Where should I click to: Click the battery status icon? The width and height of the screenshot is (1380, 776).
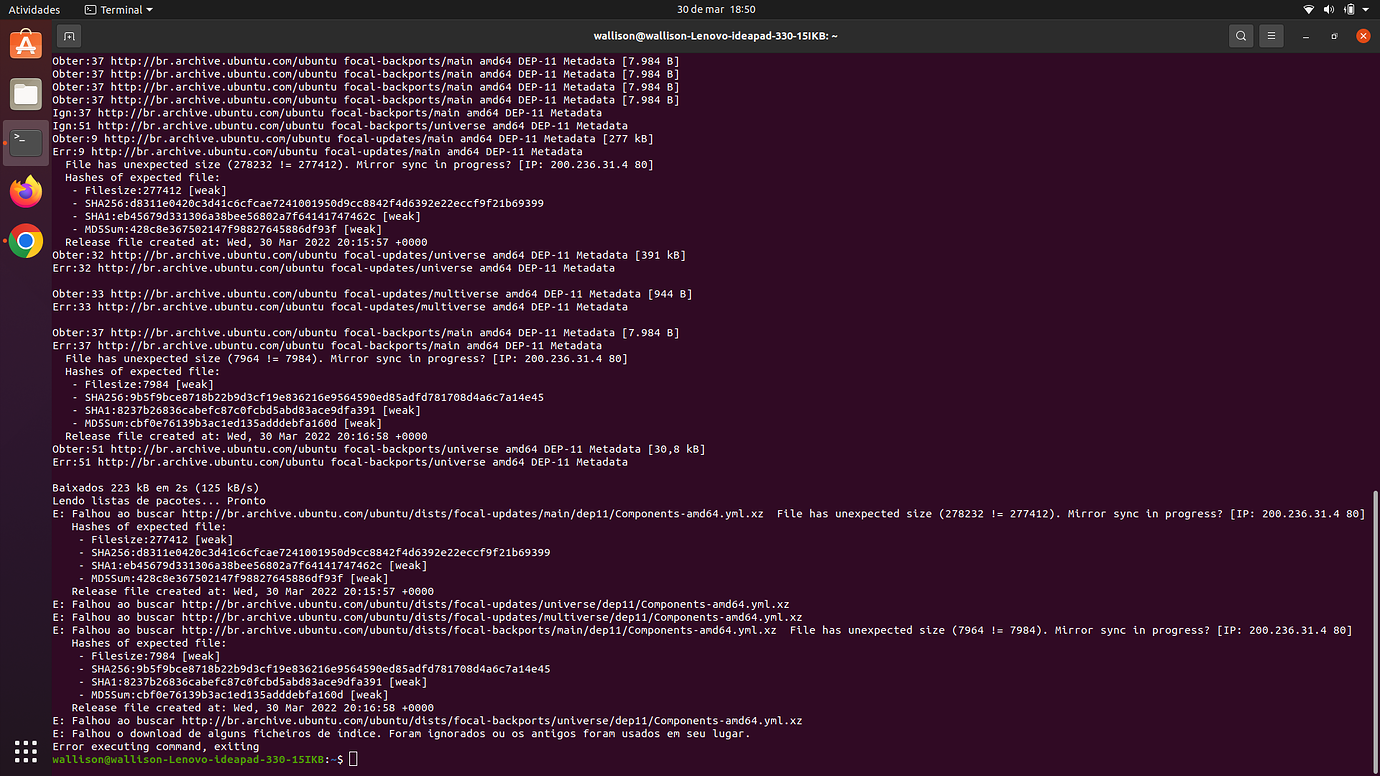tap(1349, 9)
